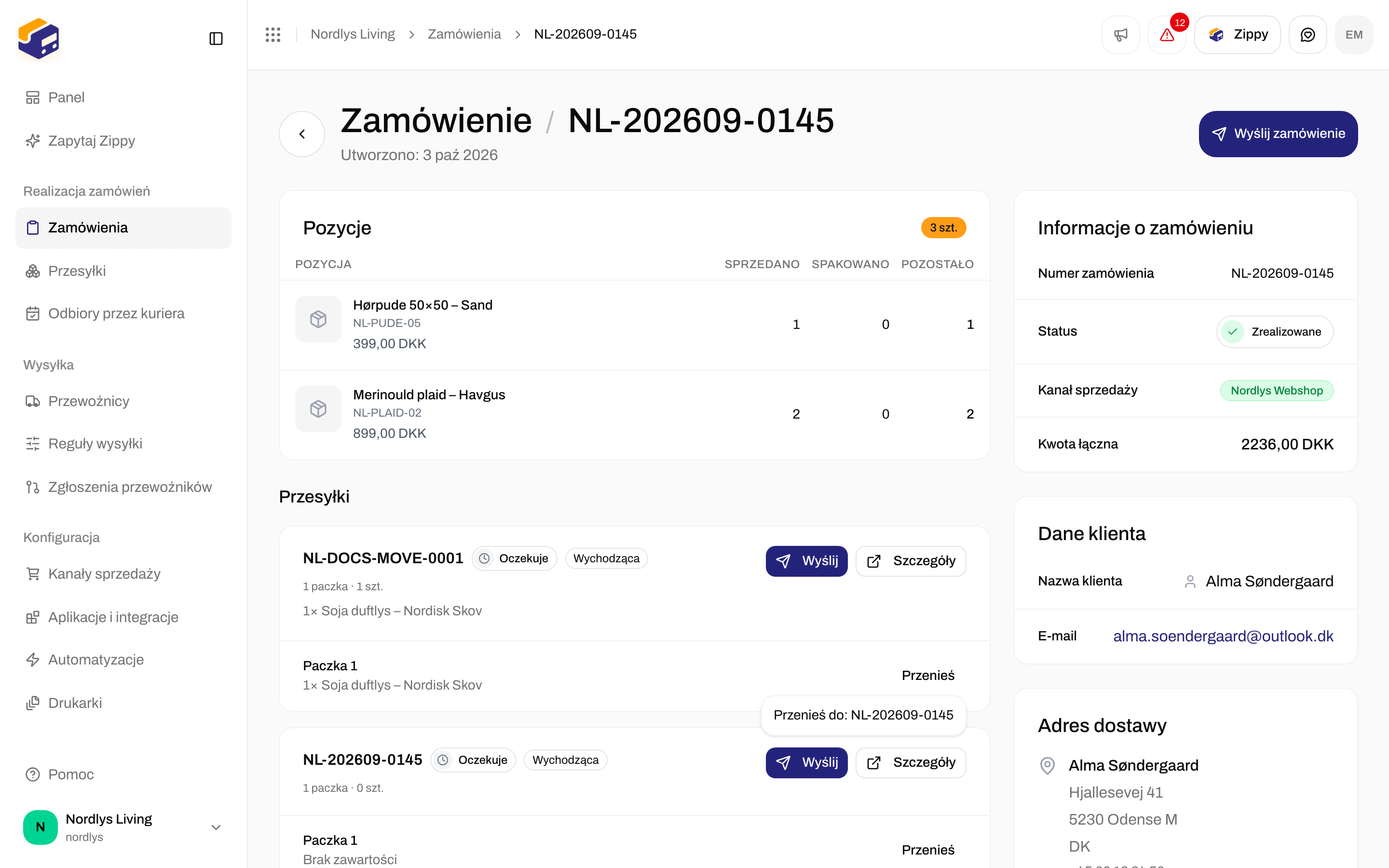Click the app logo in sidebar

tap(39, 39)
